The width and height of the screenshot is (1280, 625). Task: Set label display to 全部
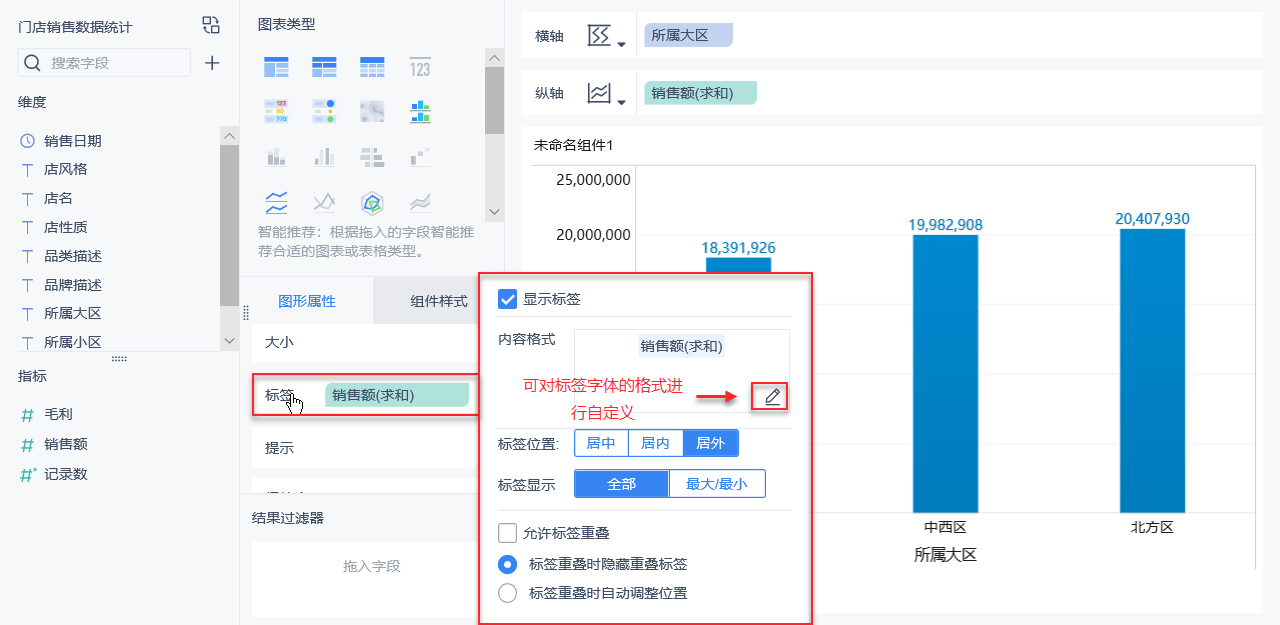coord(621,484)
